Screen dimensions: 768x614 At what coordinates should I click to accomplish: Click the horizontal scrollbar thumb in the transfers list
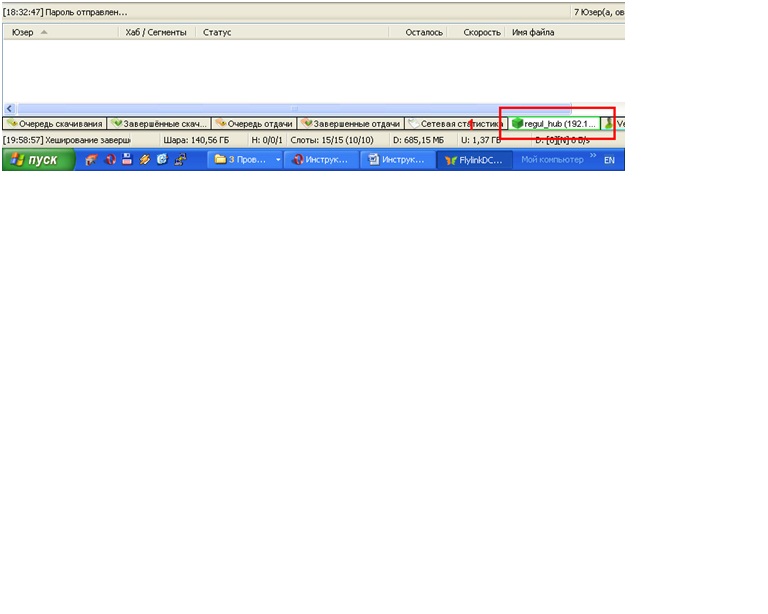(294, 109)
